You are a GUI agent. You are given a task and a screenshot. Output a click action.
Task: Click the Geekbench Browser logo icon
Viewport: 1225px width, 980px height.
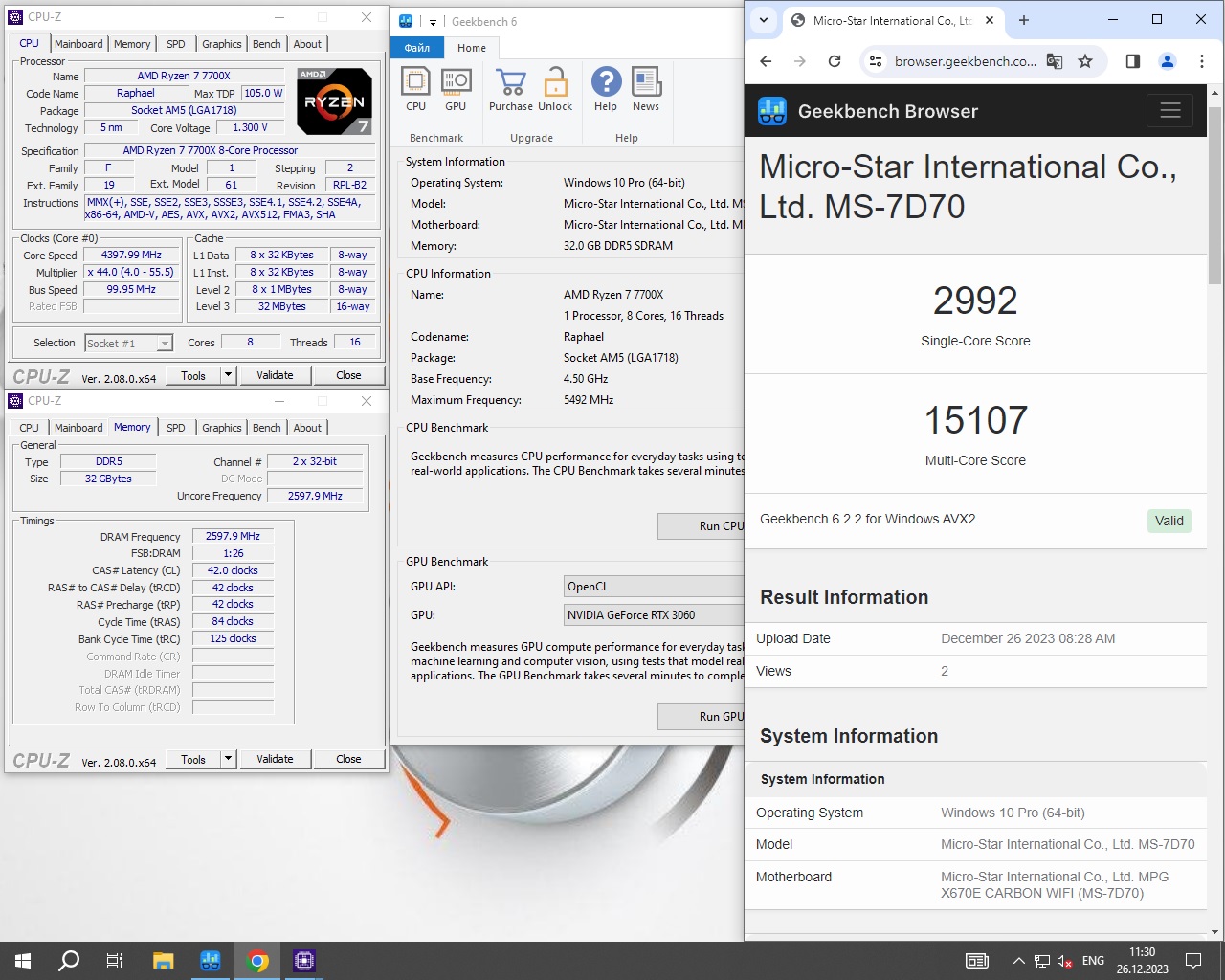(x=772, y=111)
